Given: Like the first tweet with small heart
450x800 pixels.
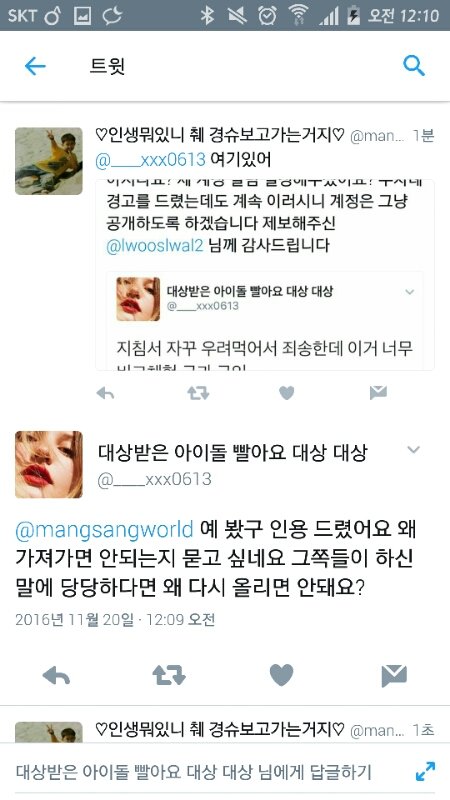Looking at the screenshot, I should (x=287, y=393).
